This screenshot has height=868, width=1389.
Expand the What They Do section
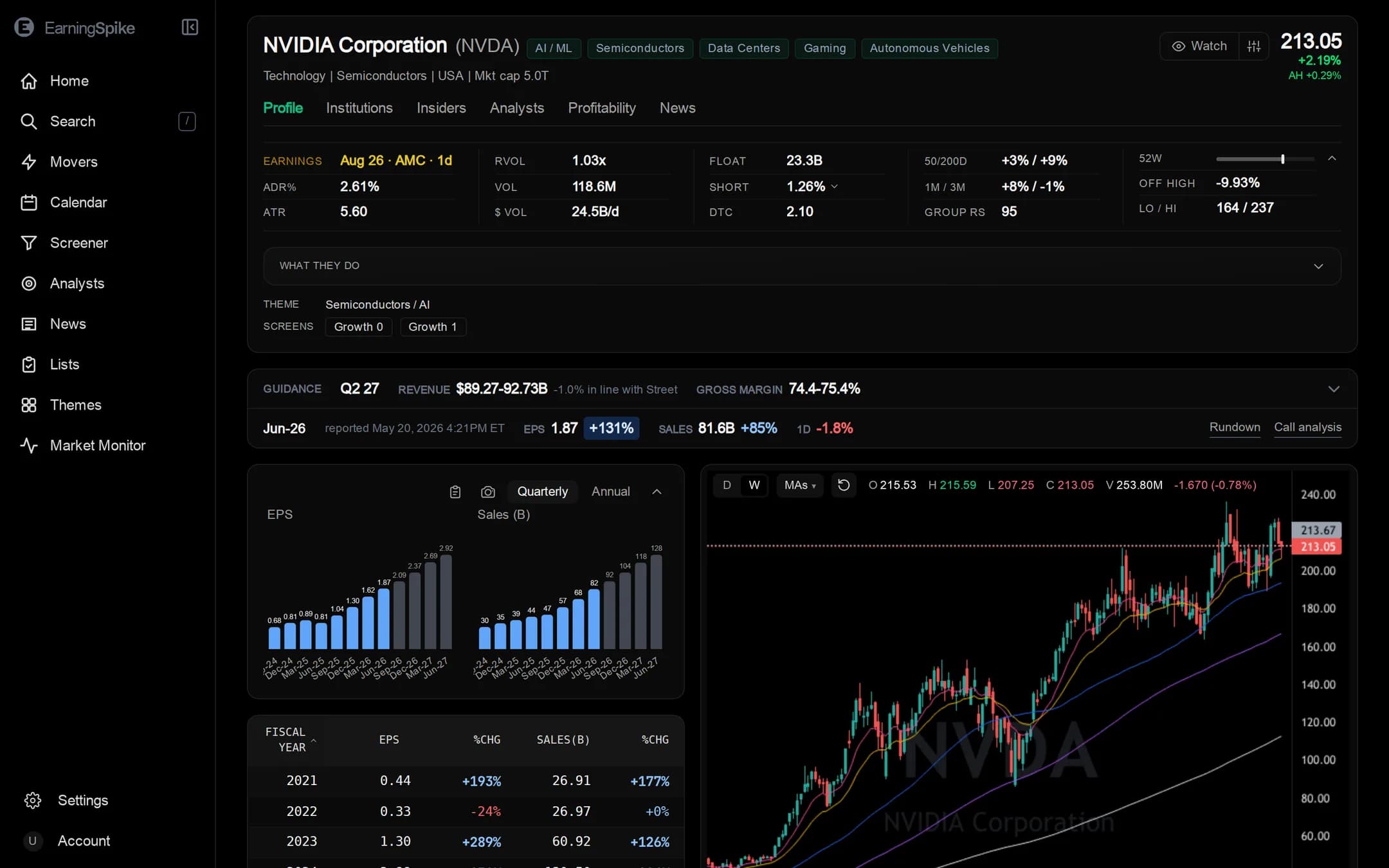(x=802, y=266)
